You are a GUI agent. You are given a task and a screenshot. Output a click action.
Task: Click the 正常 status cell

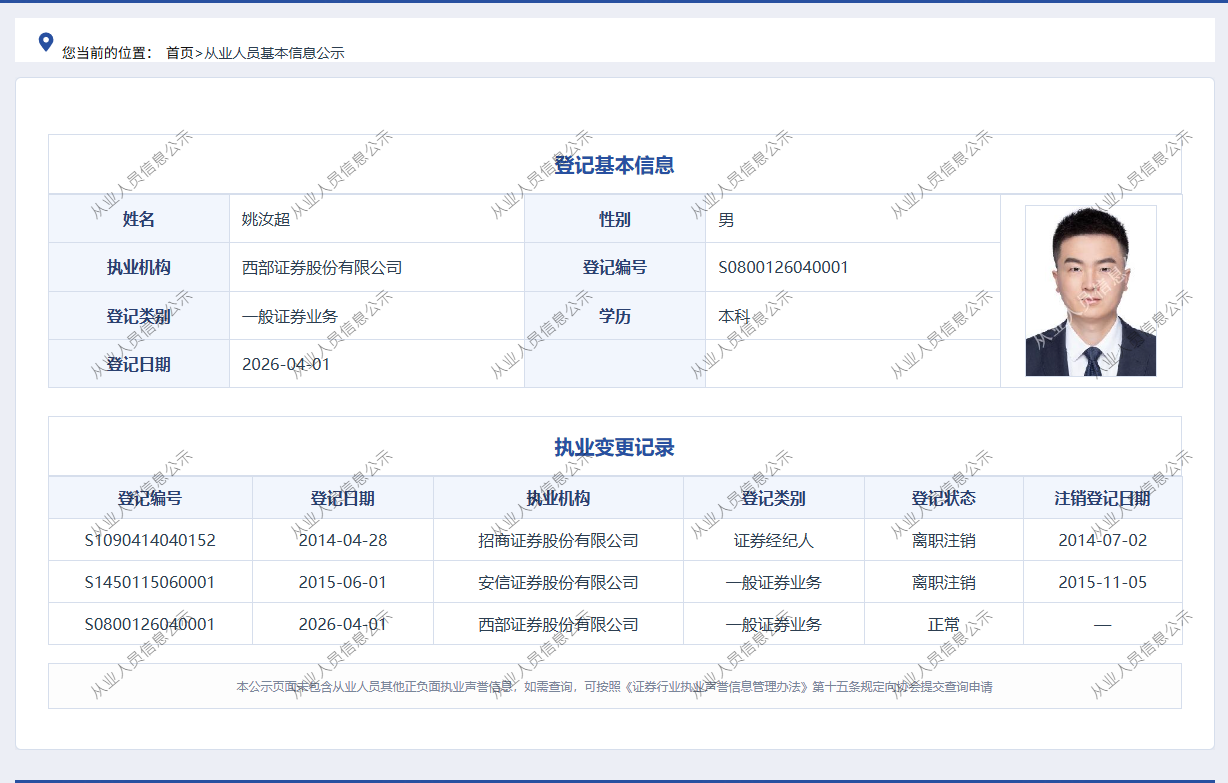pos(943,624)
